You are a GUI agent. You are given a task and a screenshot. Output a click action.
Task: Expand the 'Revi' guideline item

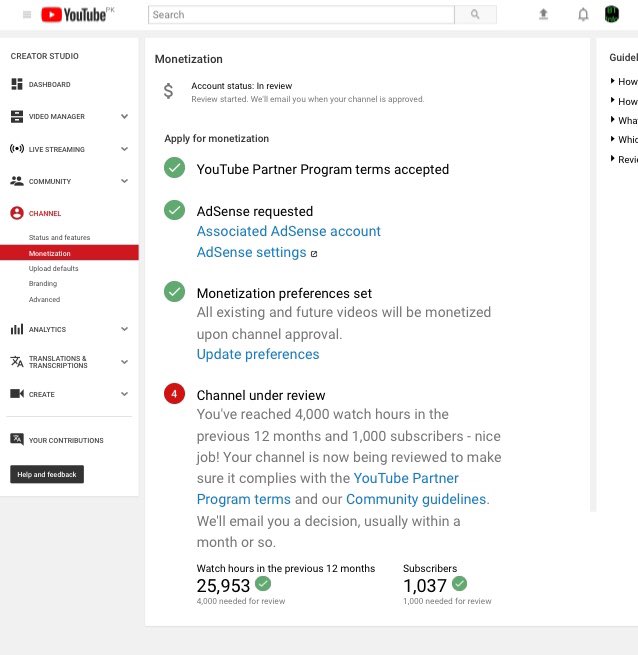click(624, 159)
